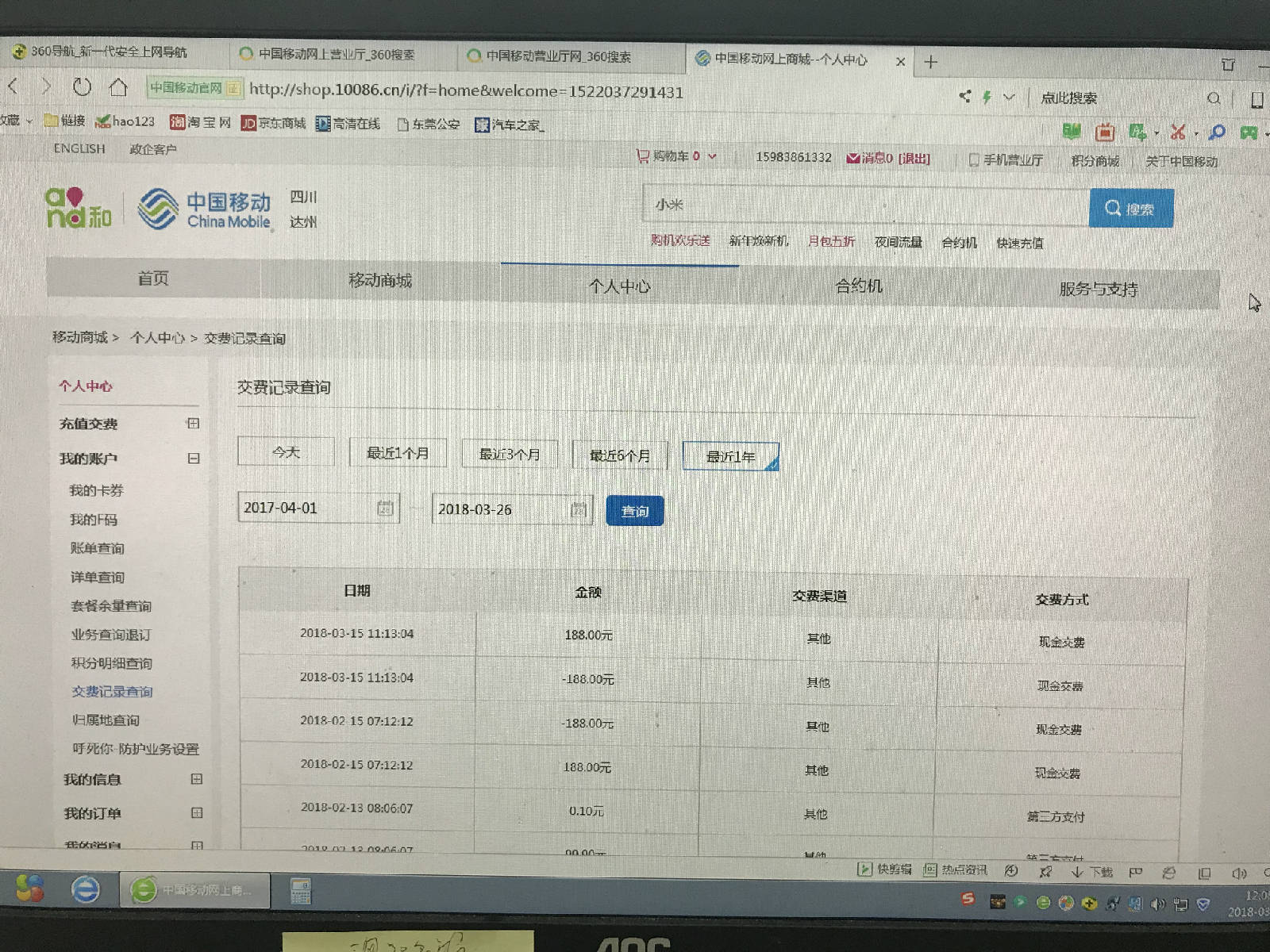
Task: Click the scissors icon in browser toolbar
Action: pyautogui.click(x=1178, y=132)
